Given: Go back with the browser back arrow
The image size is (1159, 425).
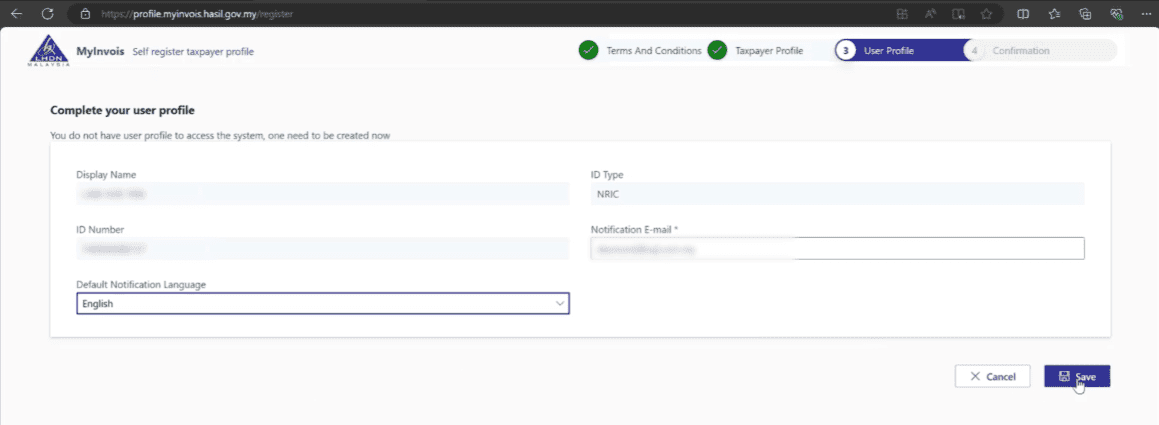Looking at the screenshot, I should pyautogui.click(x=17, y=13).
